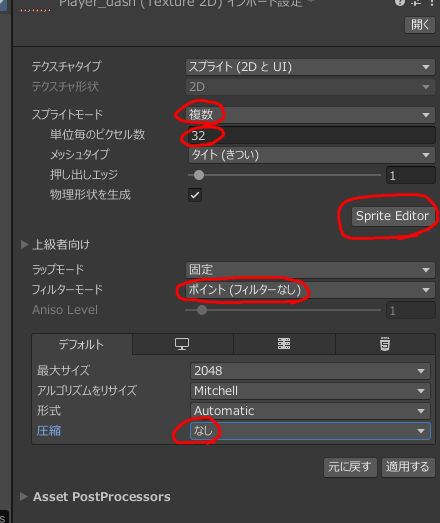Image resolution: width=440 pixels, height=523 pixels.
Task: Click the help question mark icon
Action: 399,3
